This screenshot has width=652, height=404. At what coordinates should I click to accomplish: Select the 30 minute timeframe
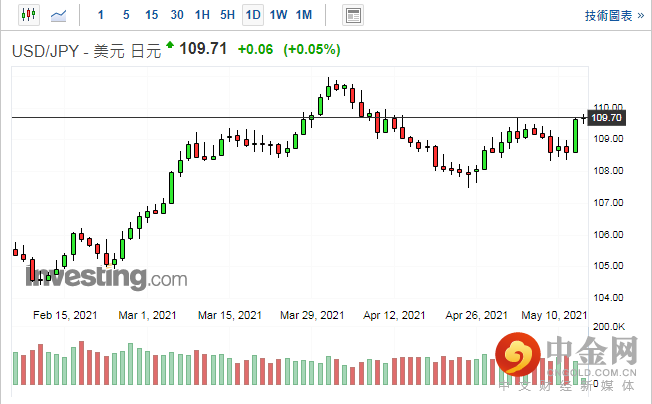pyautogui.click(x=177, y=15)
